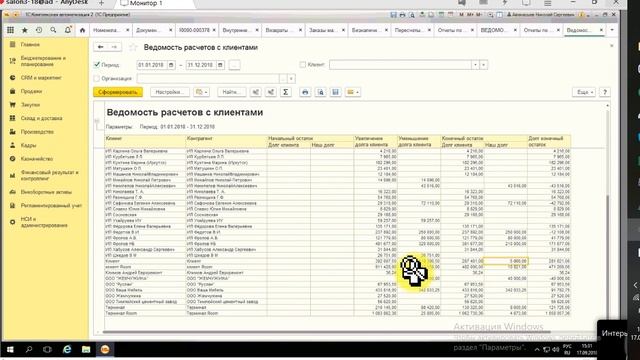This screenshot has height=360, width=640.
Task: Toggle the Период checkbox
Action: [x=97, y=64]
